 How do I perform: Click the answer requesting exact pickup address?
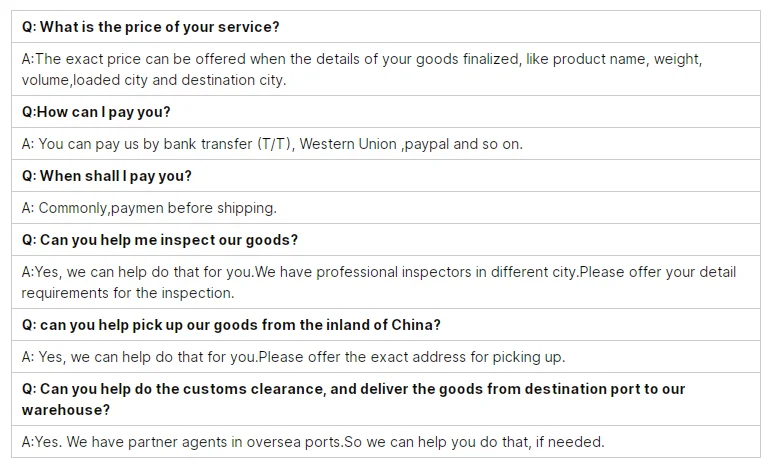(293, 357)
